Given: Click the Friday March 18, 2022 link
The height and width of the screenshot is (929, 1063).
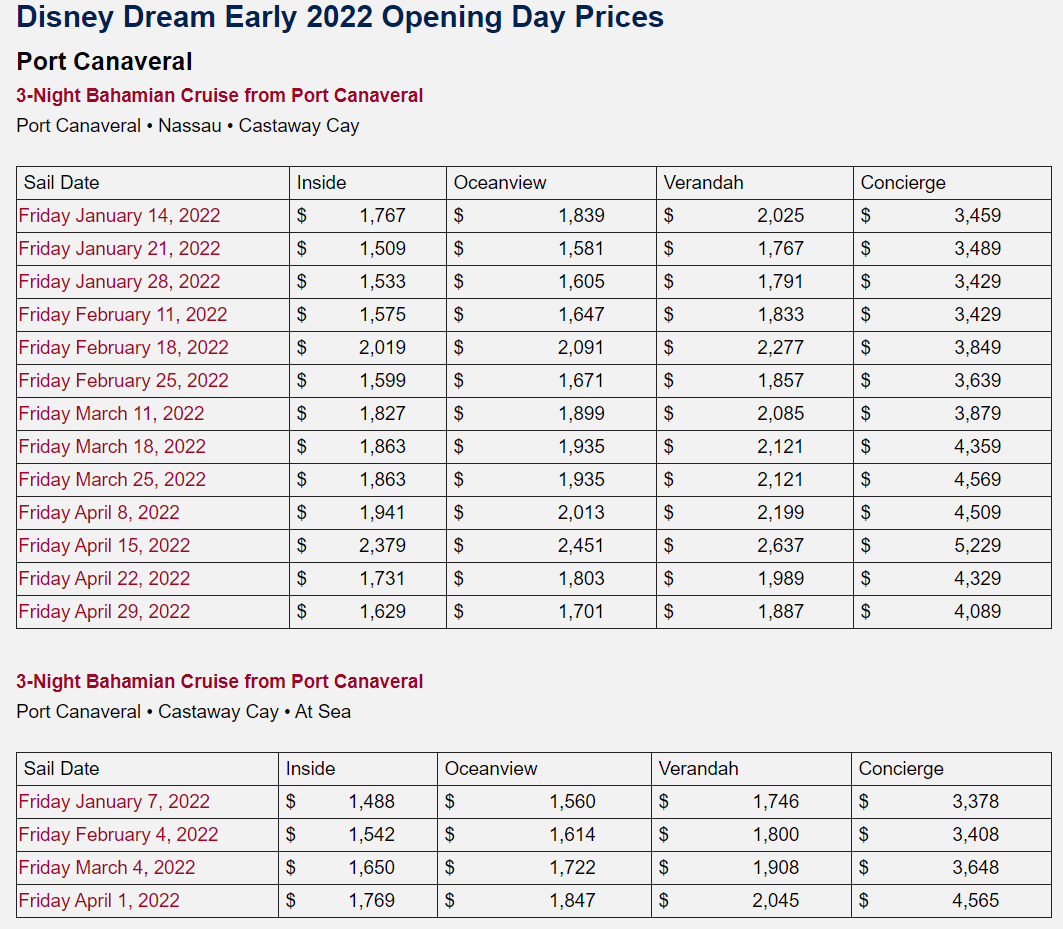Looking at the screenshot, I should 112,447.
